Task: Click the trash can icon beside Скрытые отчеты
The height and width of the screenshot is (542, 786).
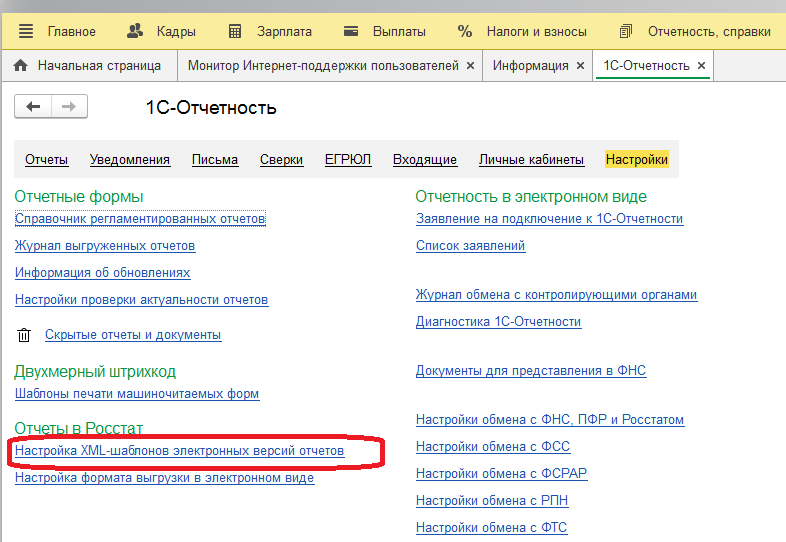Action: (24, 334)
